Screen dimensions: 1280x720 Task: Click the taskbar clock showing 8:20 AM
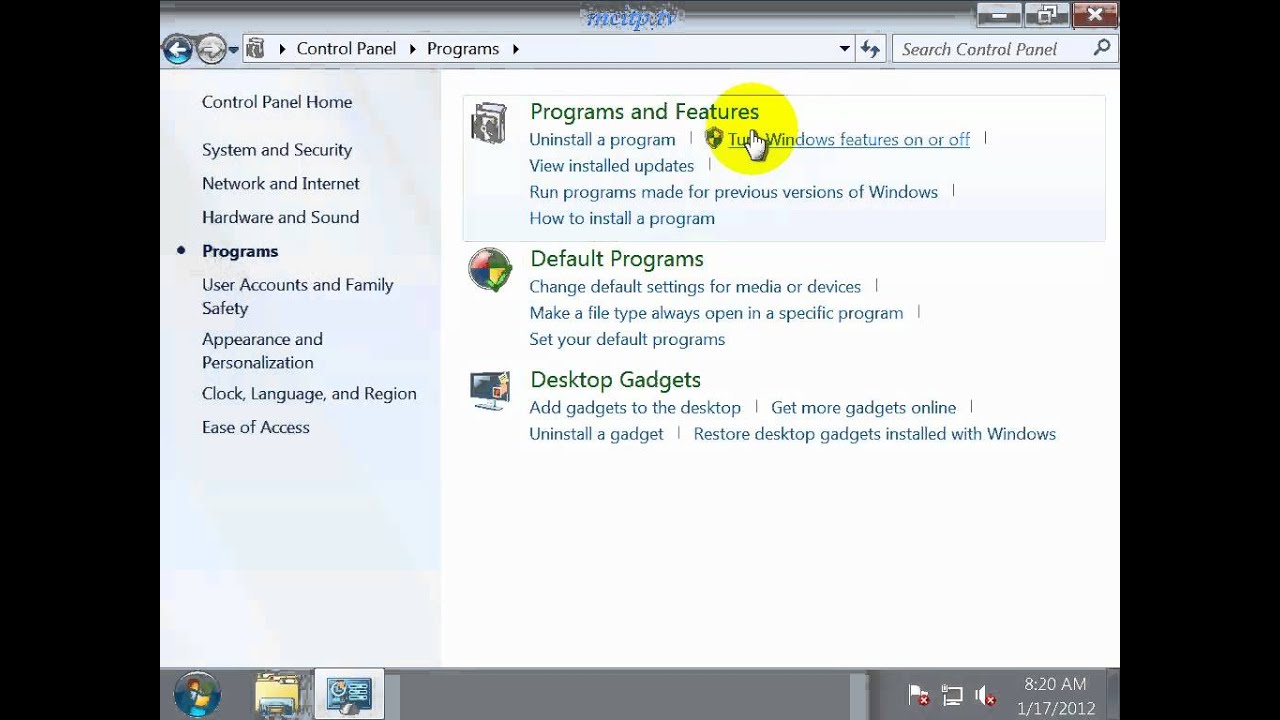pyautogui.click(x=1055, y=696)
